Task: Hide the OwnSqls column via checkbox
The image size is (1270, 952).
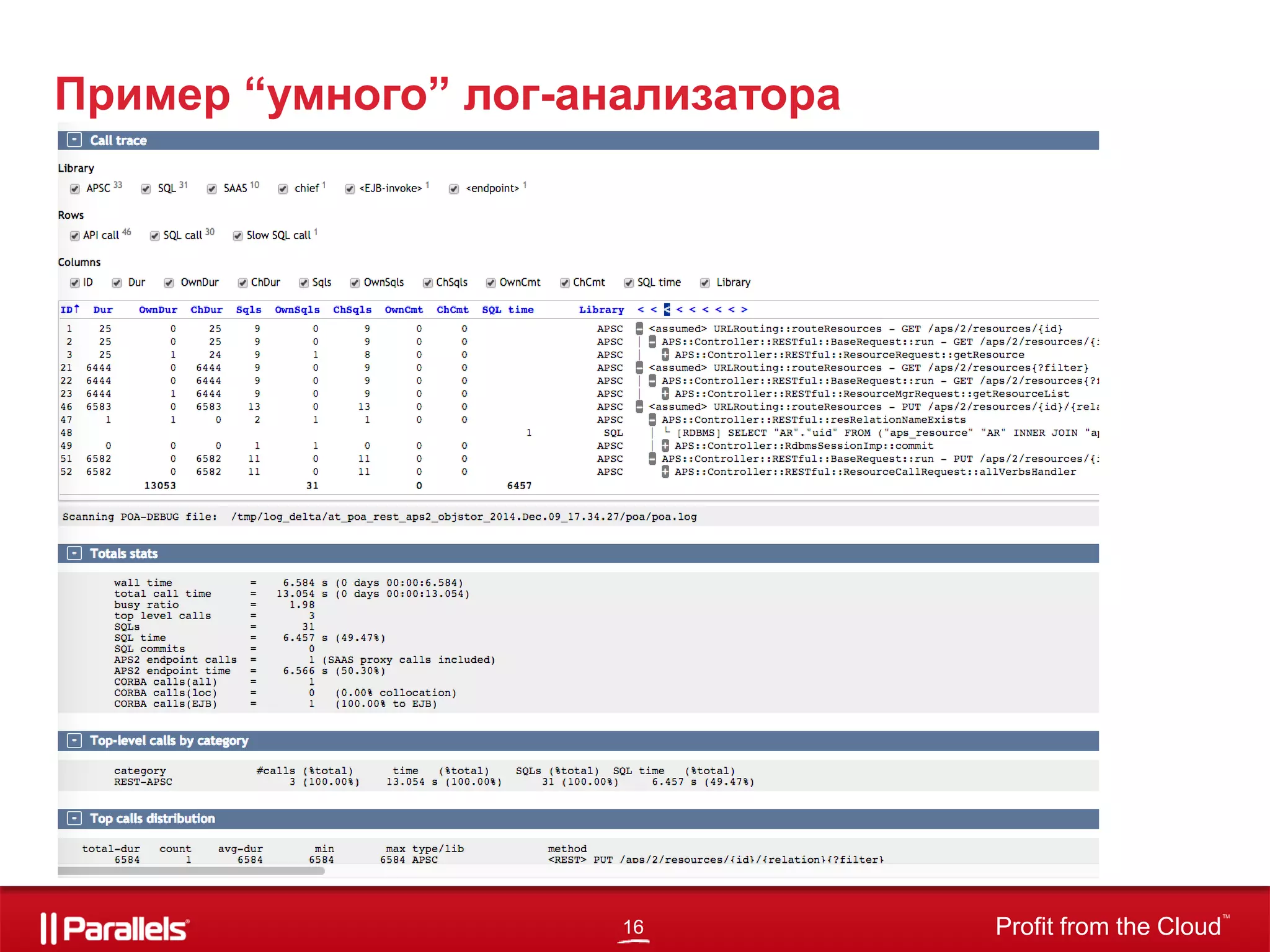Action: (355, 283)
